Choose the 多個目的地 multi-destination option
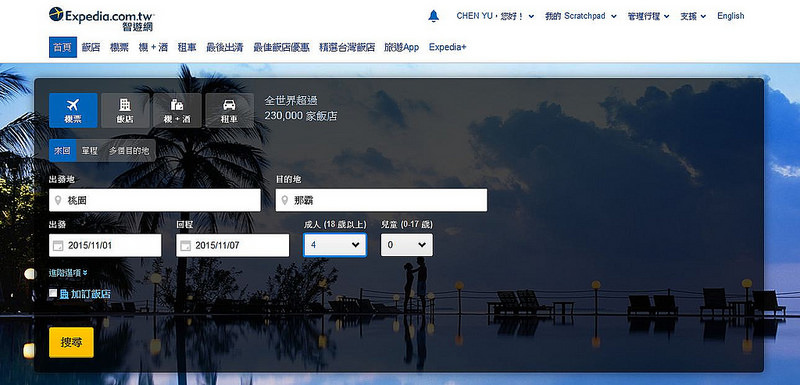800x385 pixels. [130, 150]
